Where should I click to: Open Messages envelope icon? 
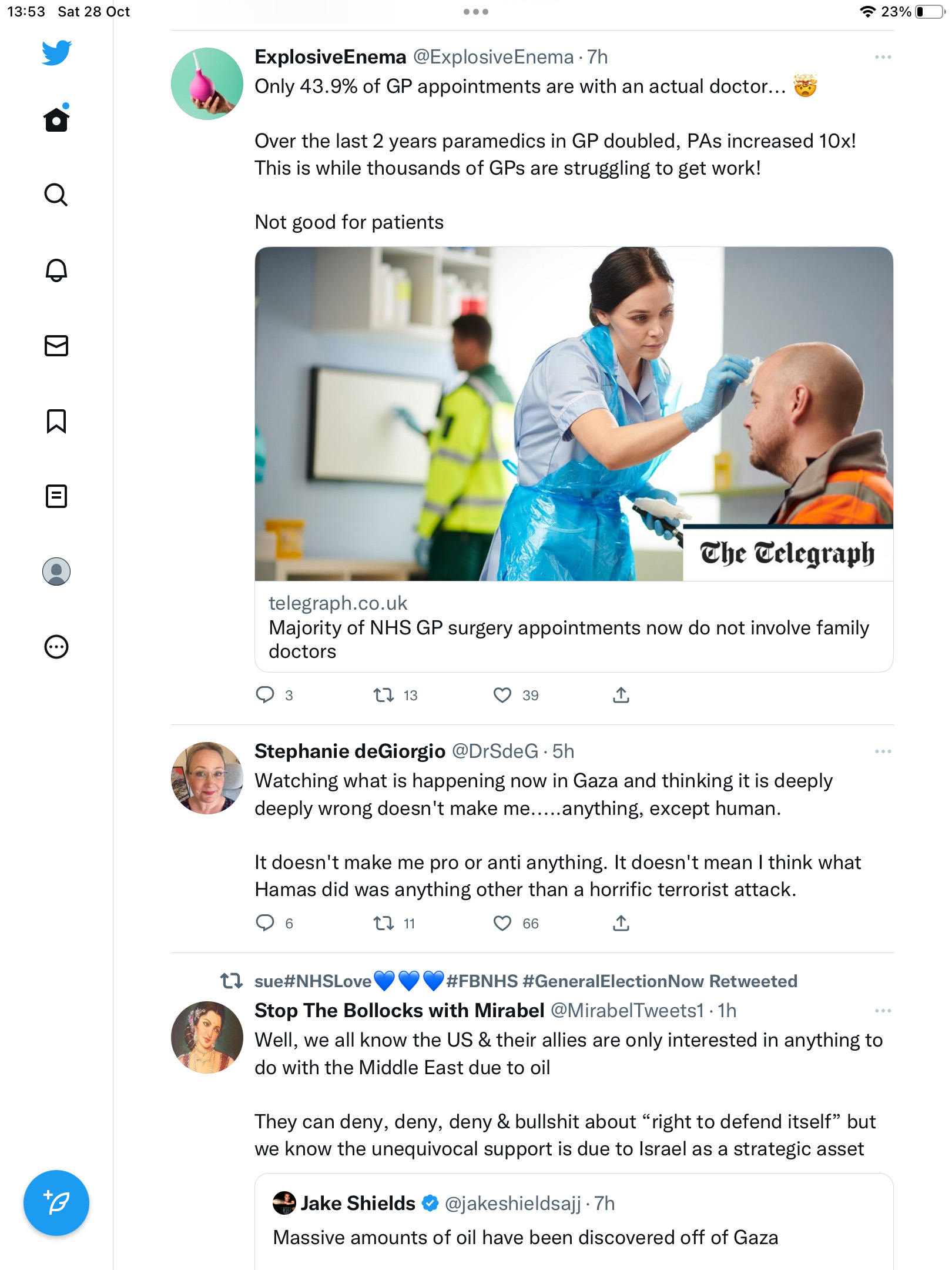[56, 346]
